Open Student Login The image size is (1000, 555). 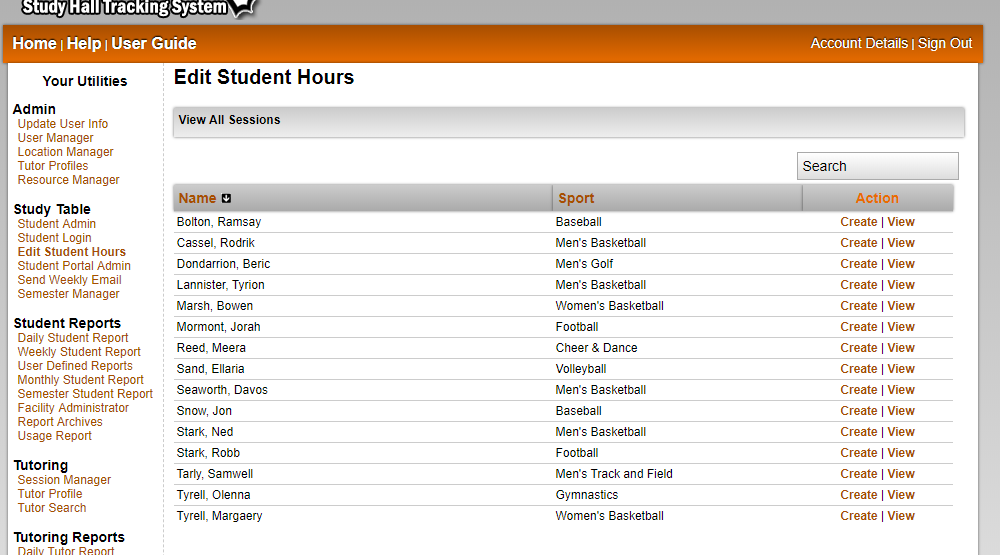tap(54, 238)
